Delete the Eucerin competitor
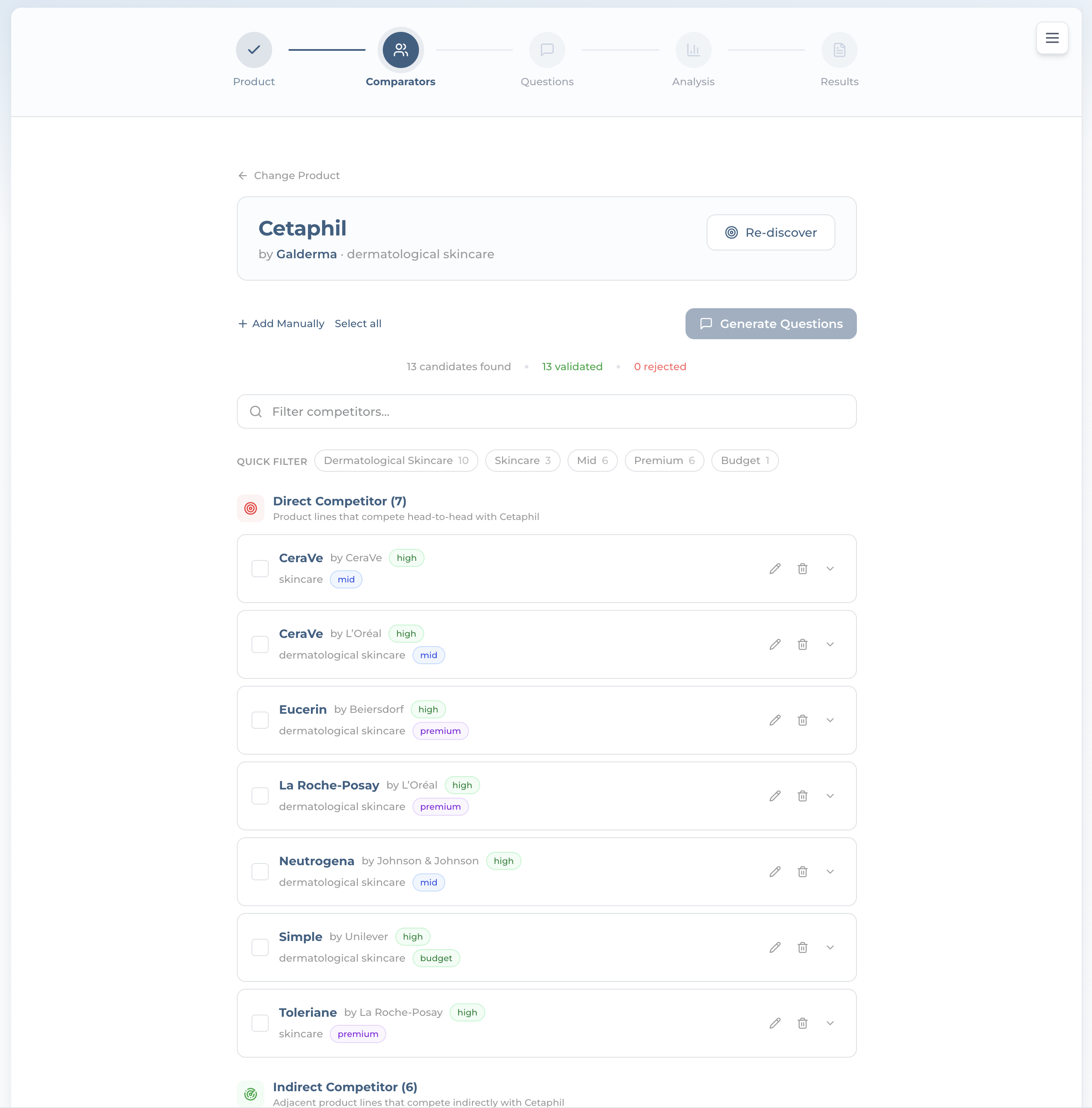1092x1108 pixels. 802,720
